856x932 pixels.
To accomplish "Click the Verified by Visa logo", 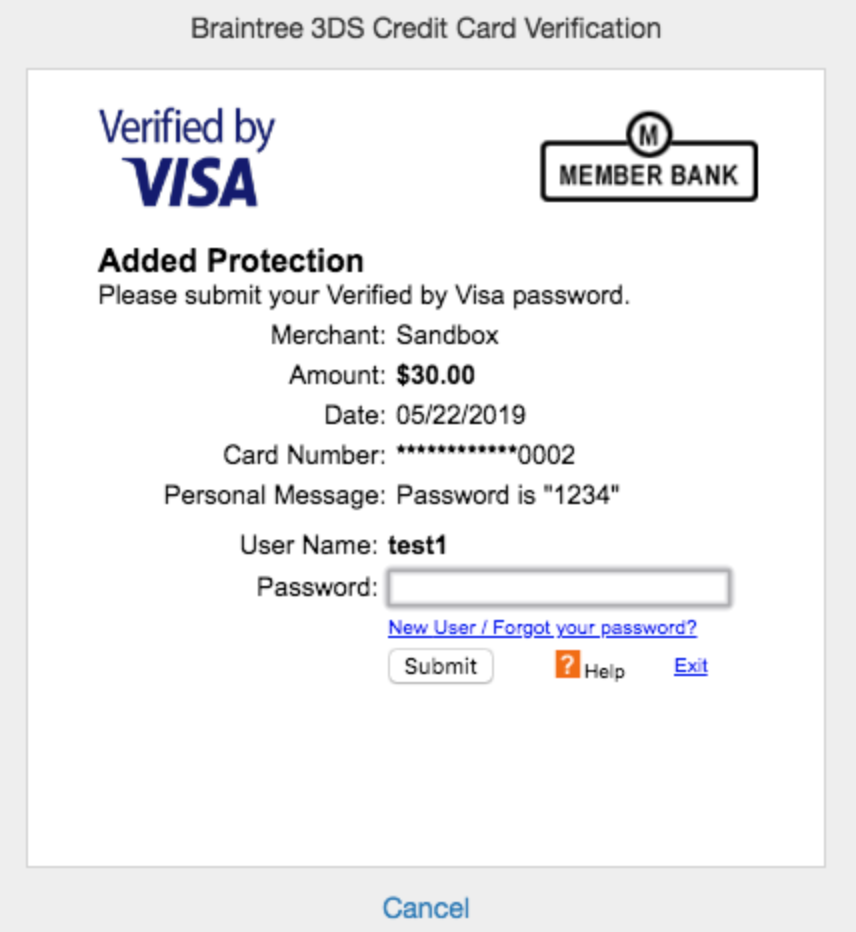I will click(187, 157).
